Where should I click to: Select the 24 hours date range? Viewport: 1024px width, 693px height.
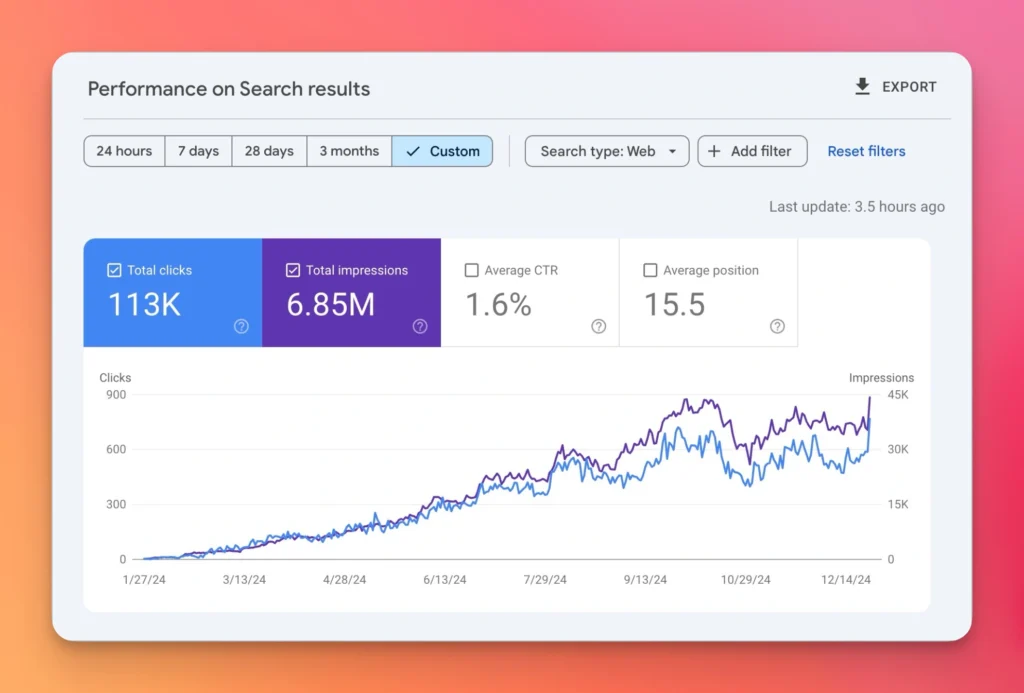pos(124,151)
